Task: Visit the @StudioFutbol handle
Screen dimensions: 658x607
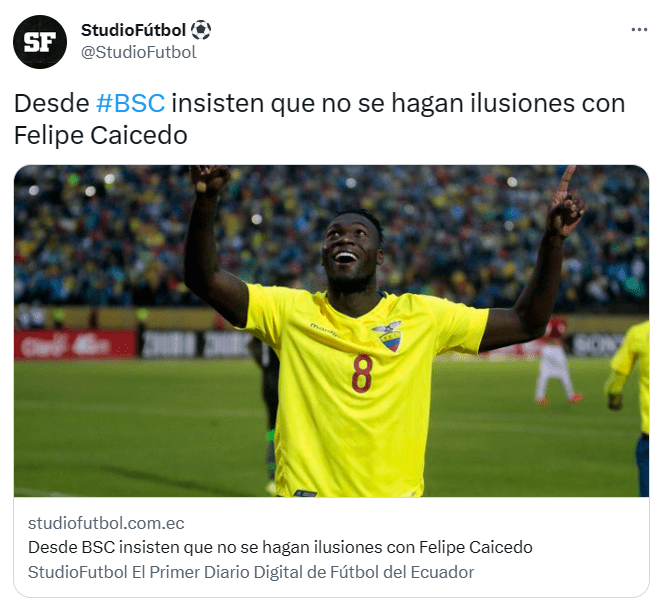Action: [x=138, y=52]
